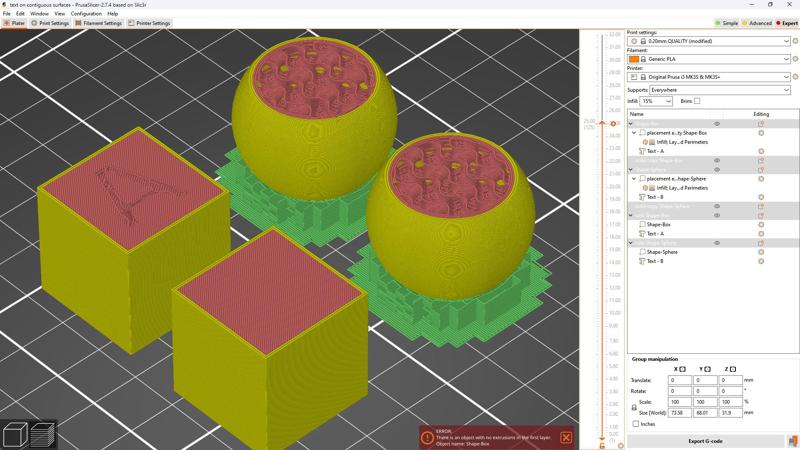Click the lock icon below the layer slider
This screenshot has width=800, height=450.
click(602, 446)
